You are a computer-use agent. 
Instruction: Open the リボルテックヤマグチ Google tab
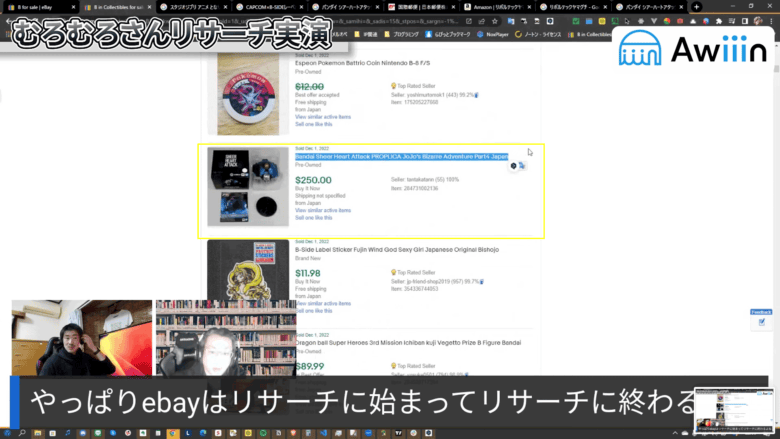tap(574, 7)
